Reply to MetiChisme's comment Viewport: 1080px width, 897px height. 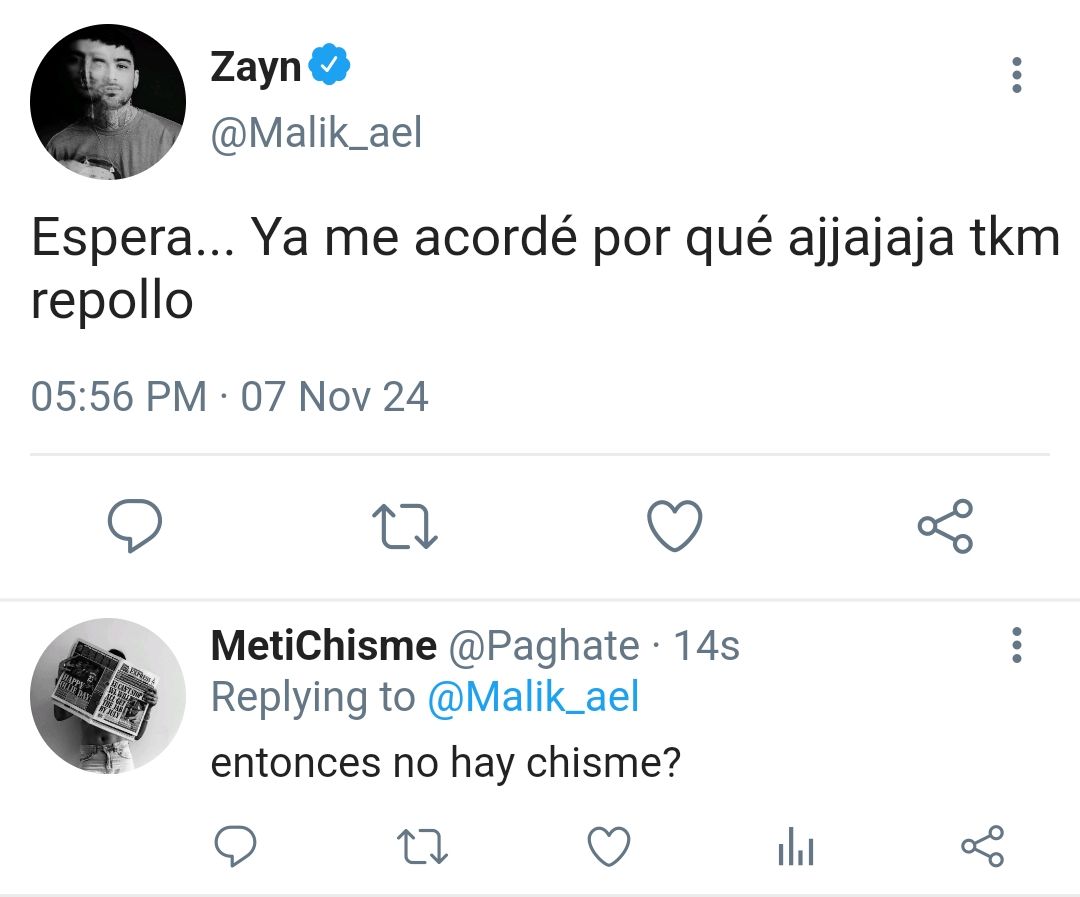click(x=236, y=845)
